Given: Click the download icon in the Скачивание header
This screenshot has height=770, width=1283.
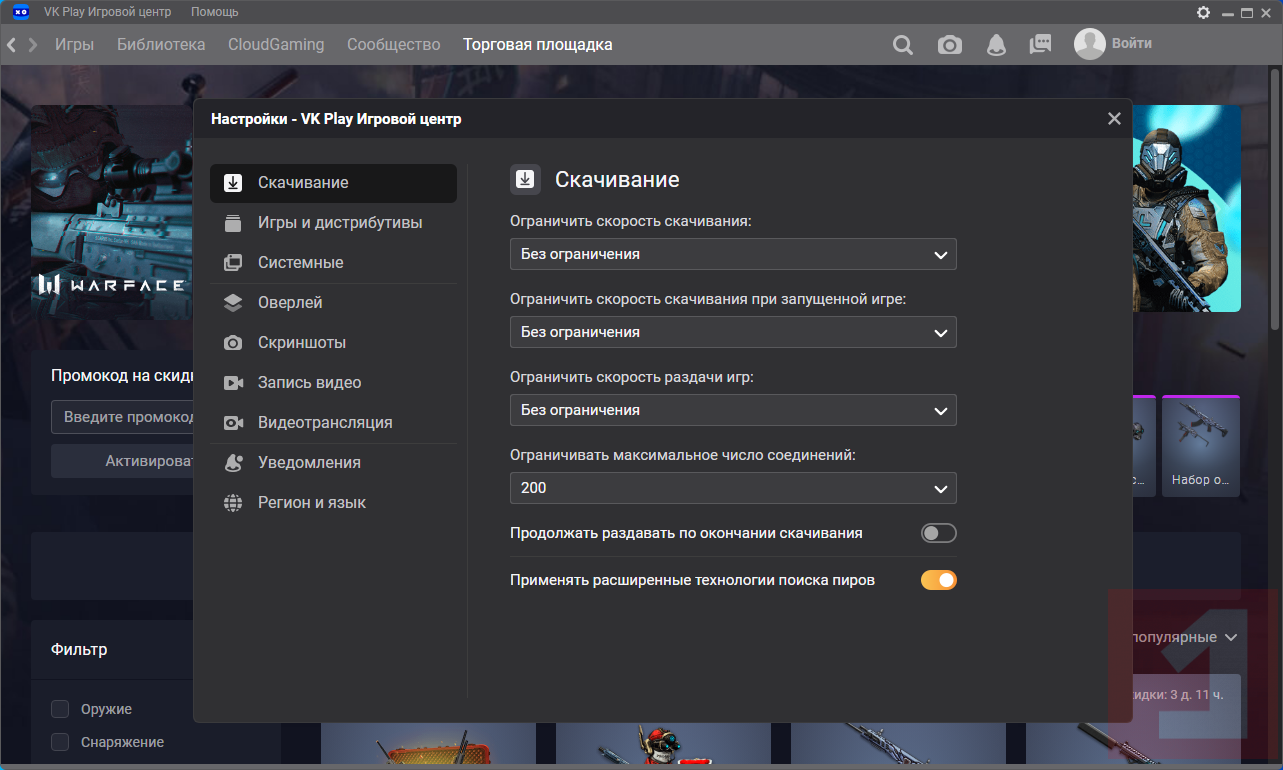Looking at the screenshot, I should 525,180.
